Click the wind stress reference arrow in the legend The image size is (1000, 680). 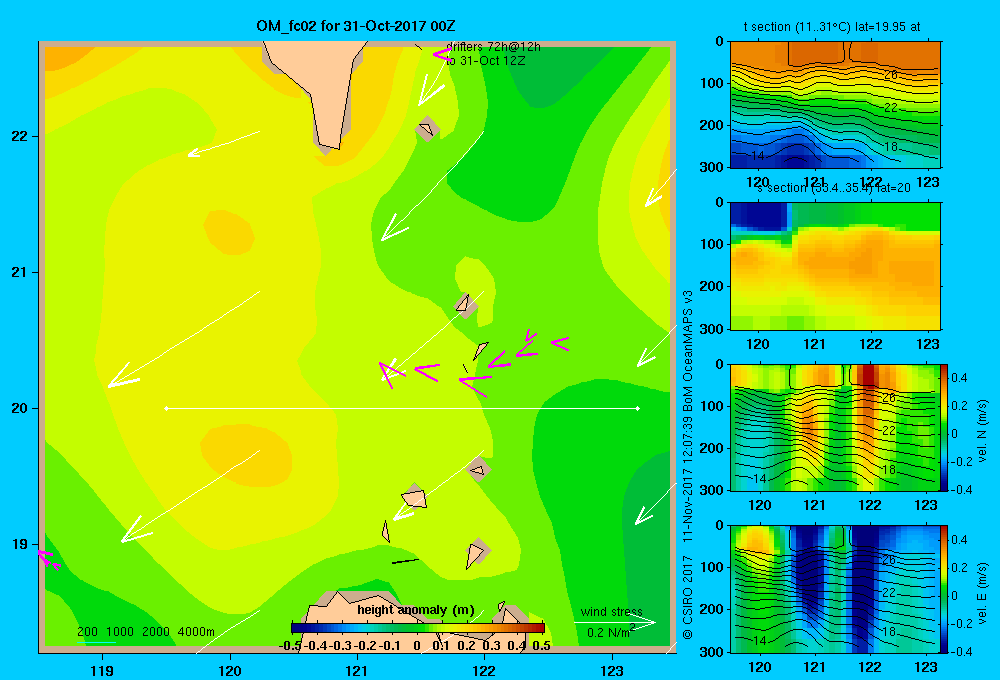[x=615, y=622]
